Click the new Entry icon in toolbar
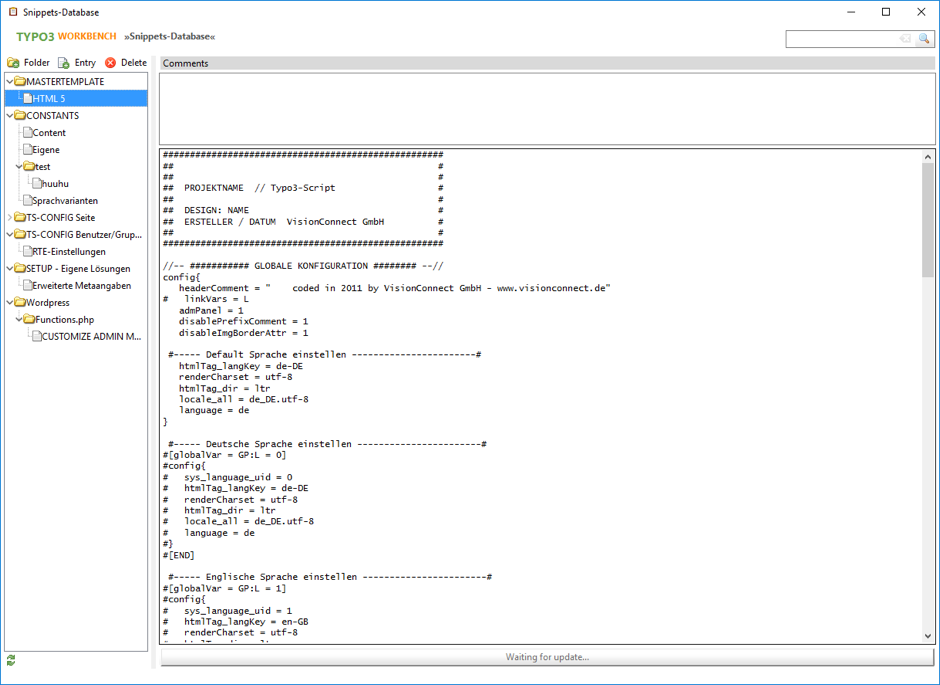The image size is (940, 685). tap(64, 63)
